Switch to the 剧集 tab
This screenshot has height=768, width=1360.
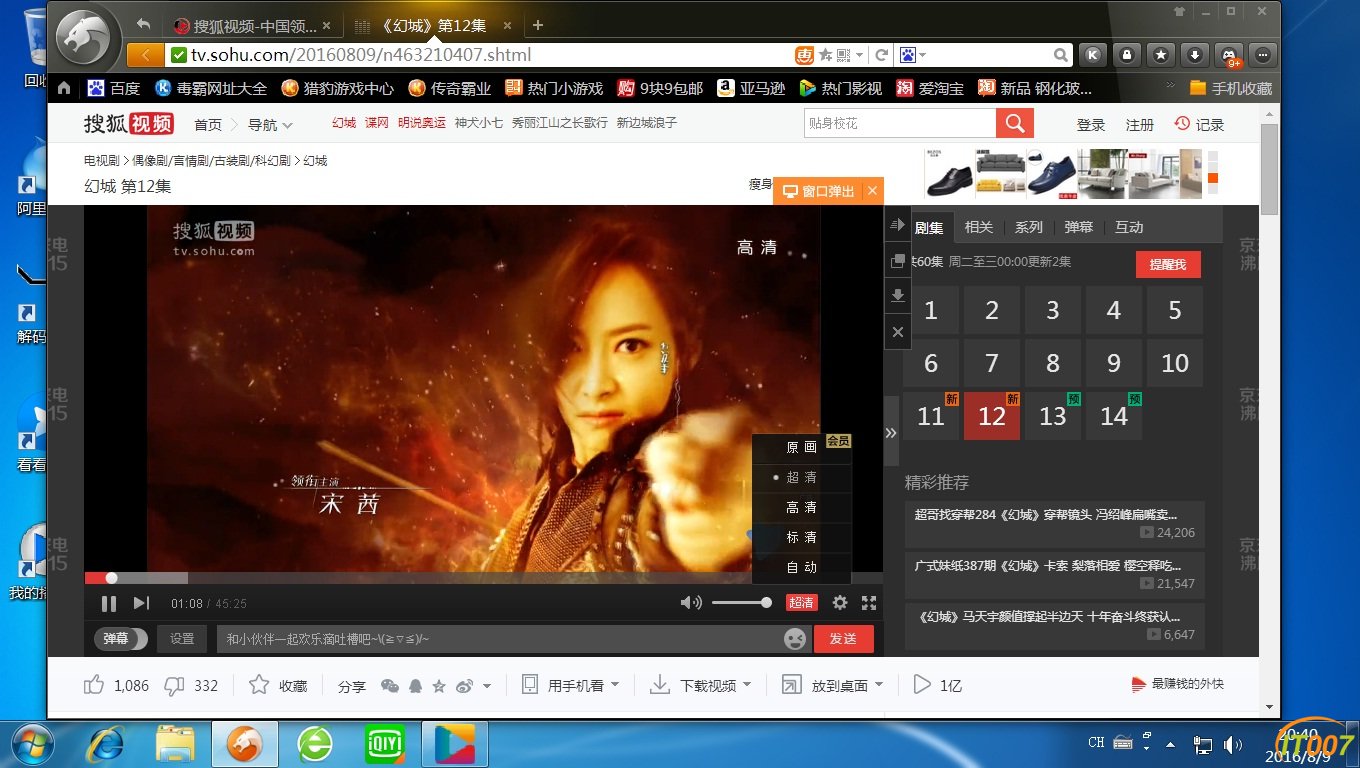tap(929, 227)
